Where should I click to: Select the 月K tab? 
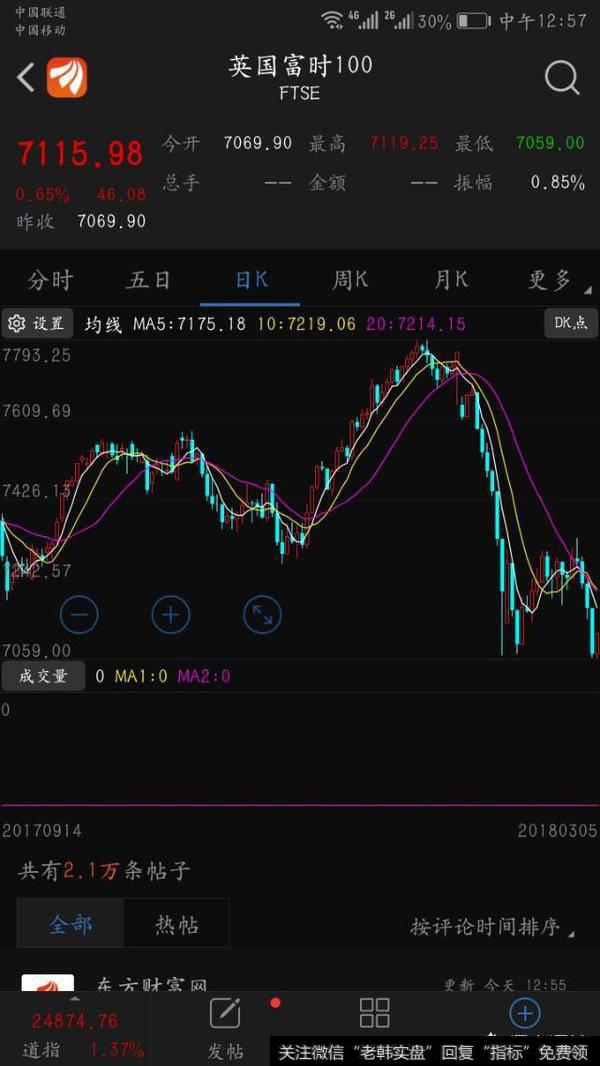point(451,280)
